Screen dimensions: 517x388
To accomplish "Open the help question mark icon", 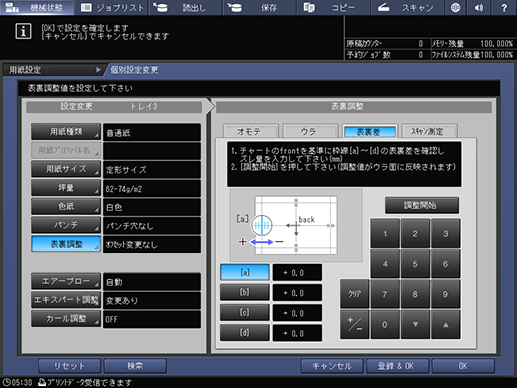I will click(504, 7).
